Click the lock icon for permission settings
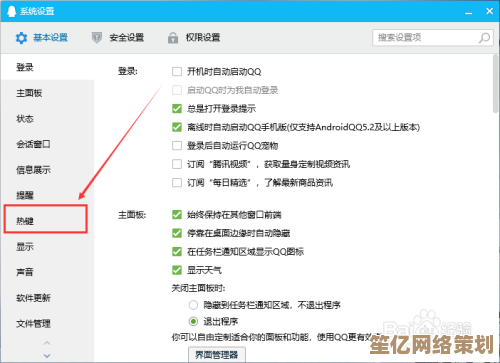Image resolution: width=500 pixels, height=363 pixels. coord(173,38)
